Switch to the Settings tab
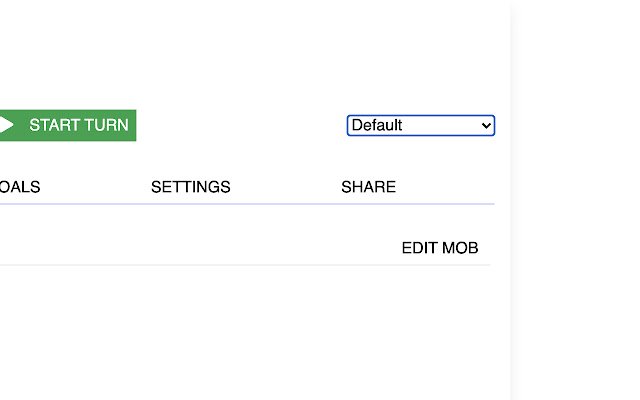The image size is (640, 400). pyautogui.click(x=190, y=187)
